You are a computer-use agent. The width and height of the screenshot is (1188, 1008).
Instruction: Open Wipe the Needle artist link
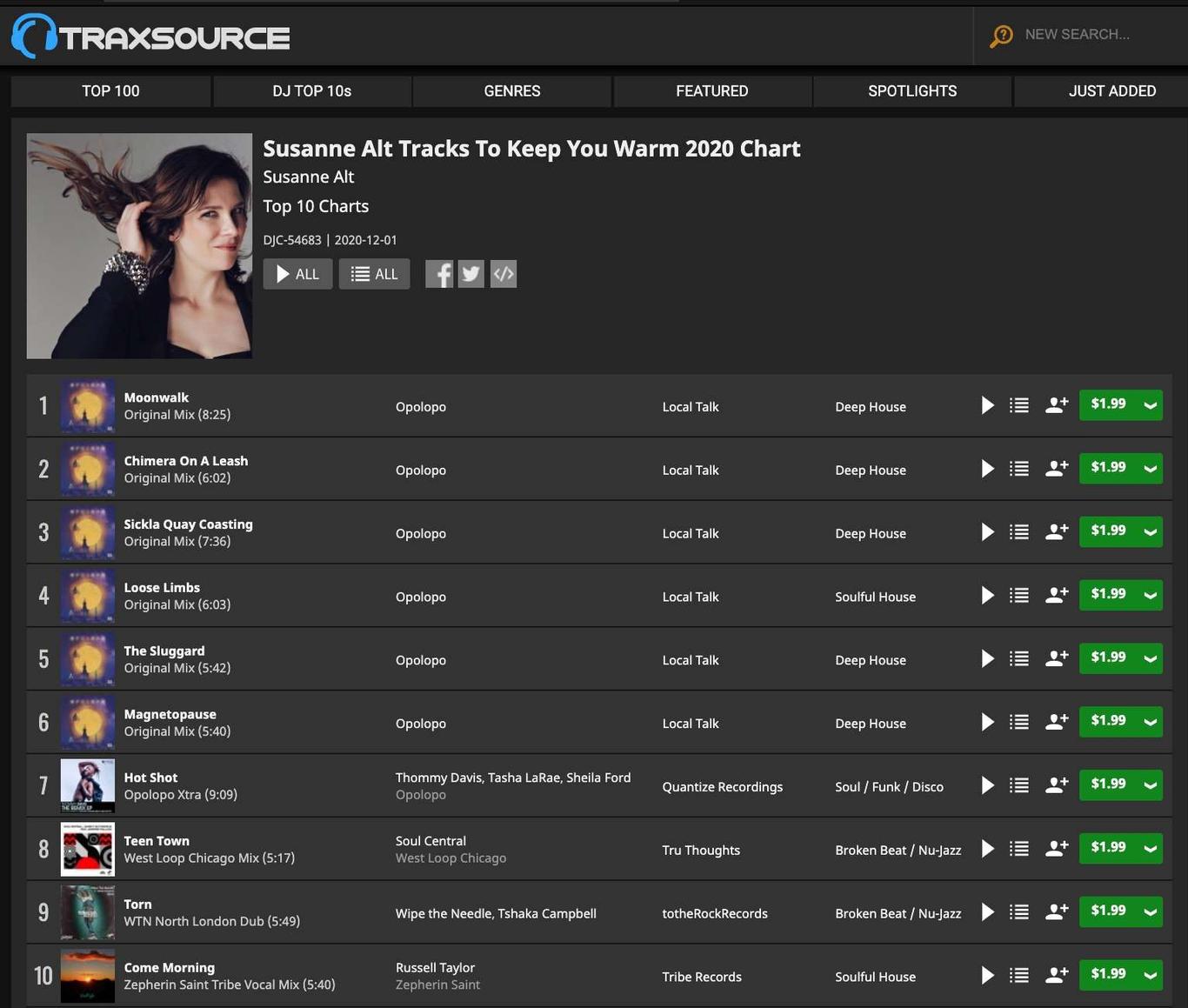click(x=444, y=914)
